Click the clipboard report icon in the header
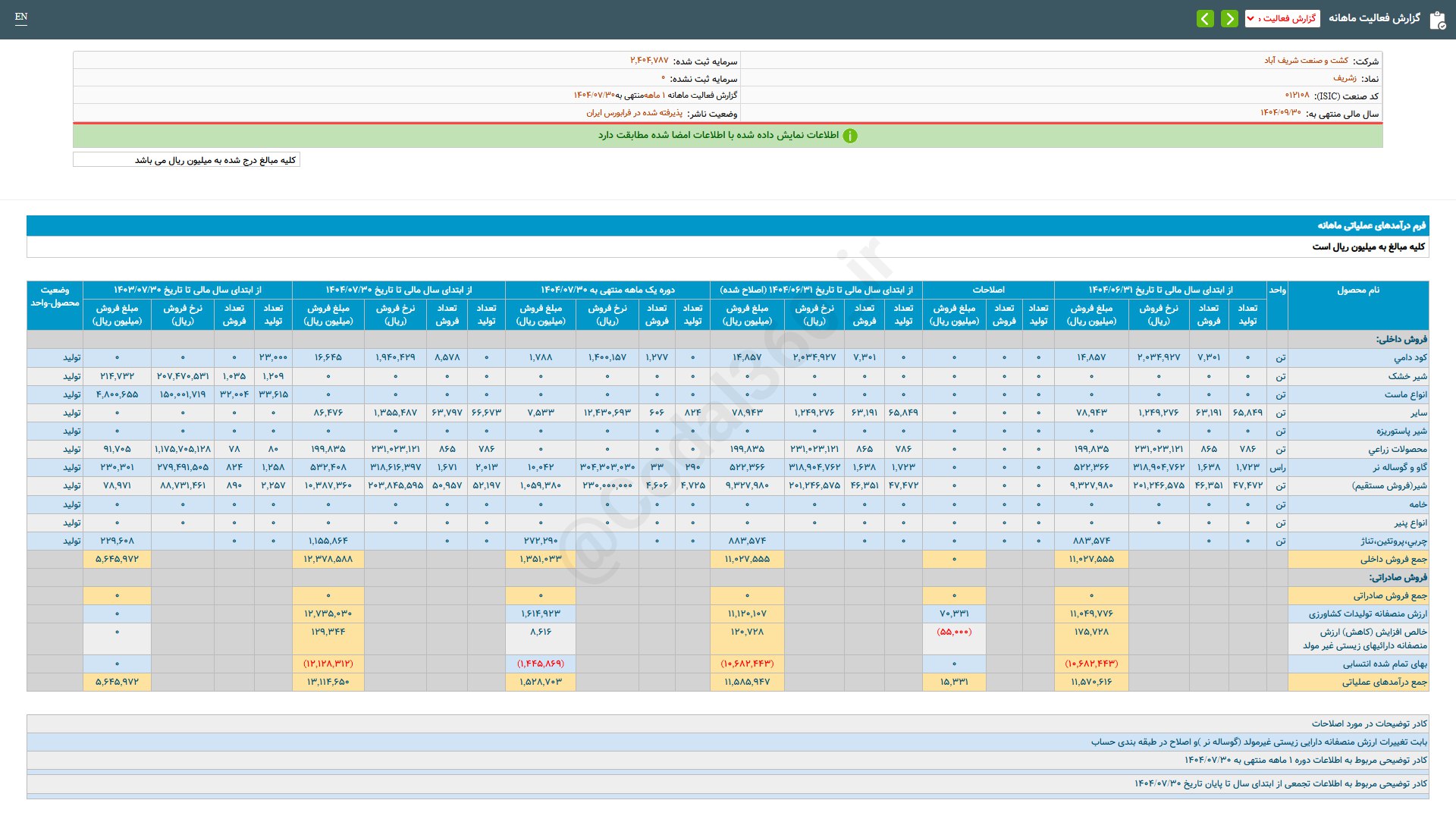 pyautogui.click(x=1437, y=20)
